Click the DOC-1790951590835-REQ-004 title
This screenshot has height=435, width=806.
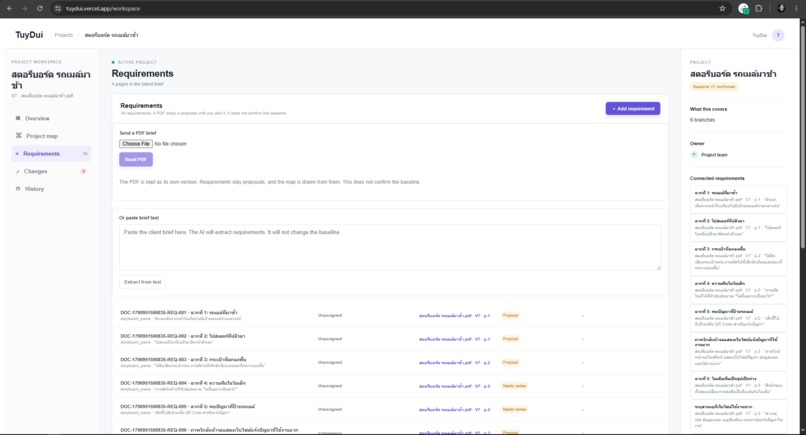(183, 383)
